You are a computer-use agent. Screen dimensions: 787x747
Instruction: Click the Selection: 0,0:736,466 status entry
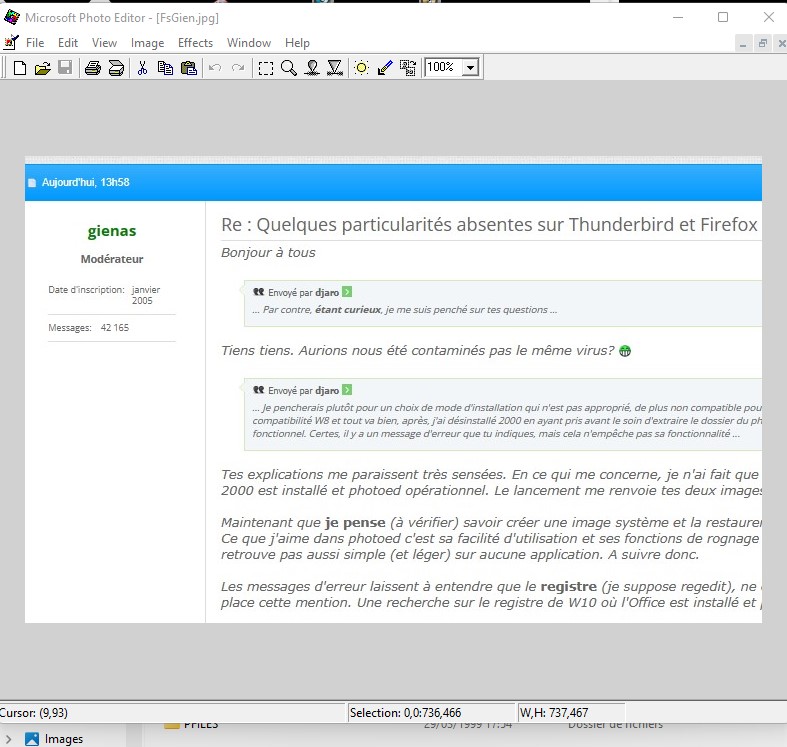tap(406, 713)
